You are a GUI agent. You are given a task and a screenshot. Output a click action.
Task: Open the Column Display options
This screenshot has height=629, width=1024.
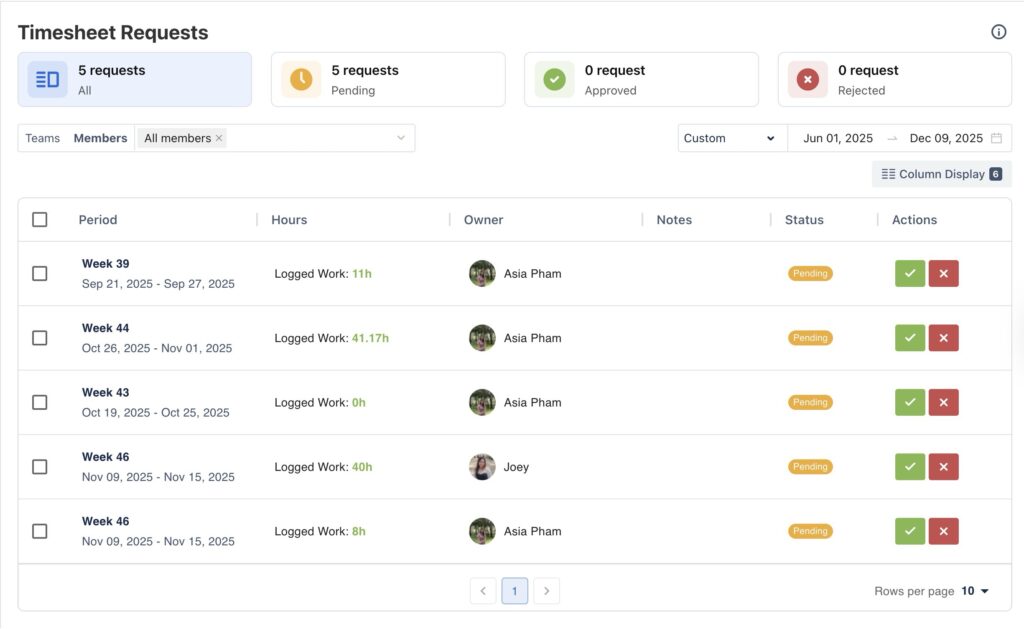pyautogui.click(x=938, y=173)
